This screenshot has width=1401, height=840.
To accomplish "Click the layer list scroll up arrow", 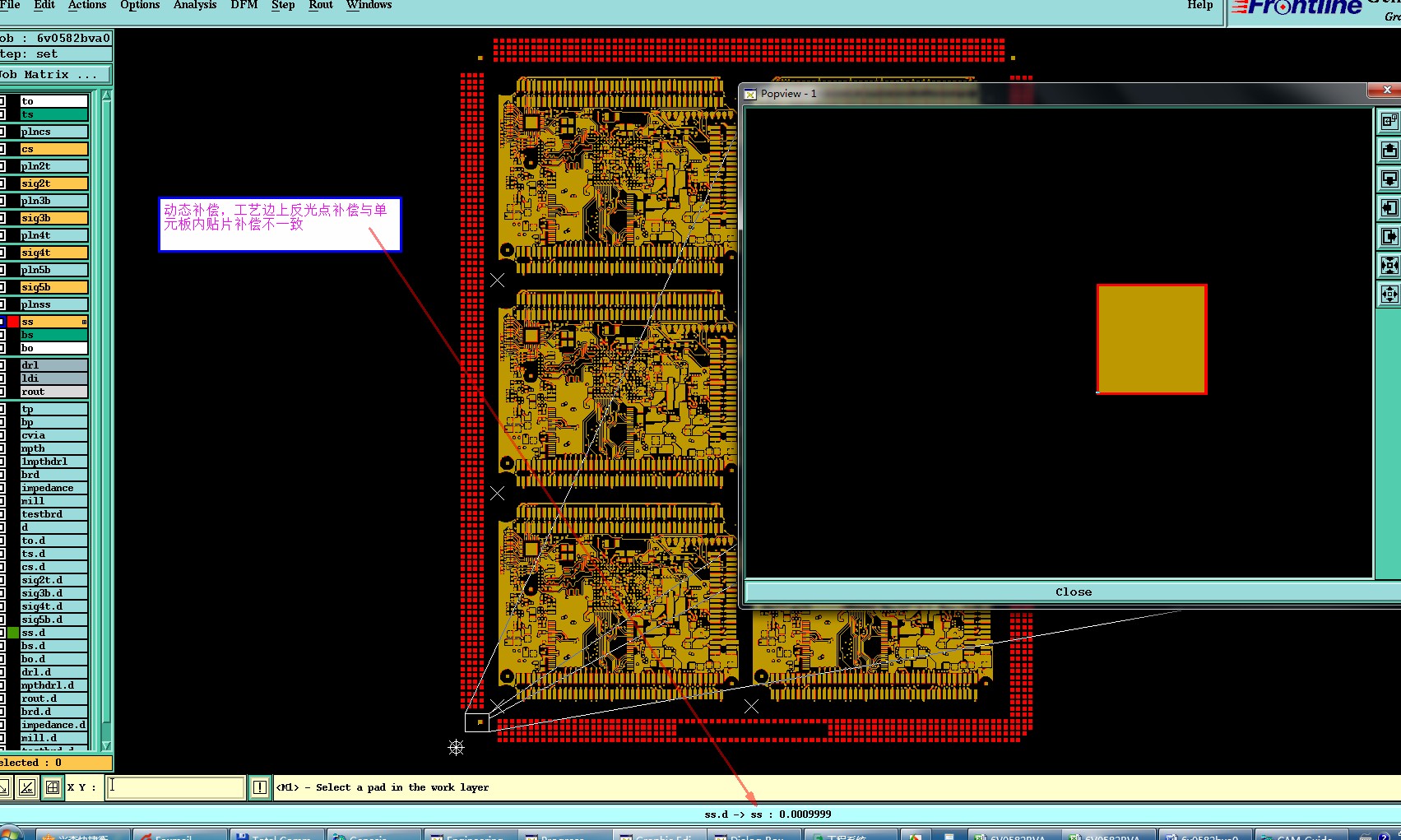I will point(106,96).
